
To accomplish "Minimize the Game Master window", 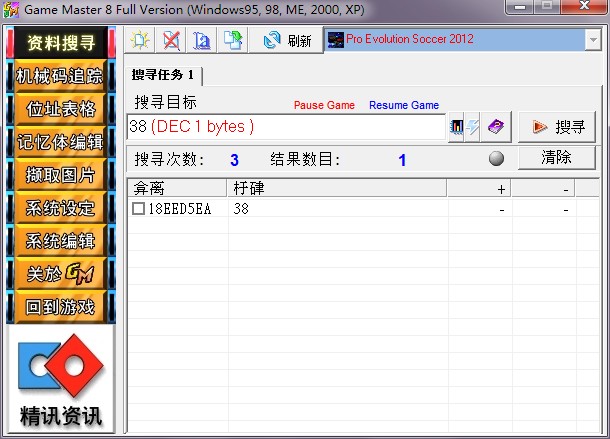I will pyautogui.click(x=520, y=7).
